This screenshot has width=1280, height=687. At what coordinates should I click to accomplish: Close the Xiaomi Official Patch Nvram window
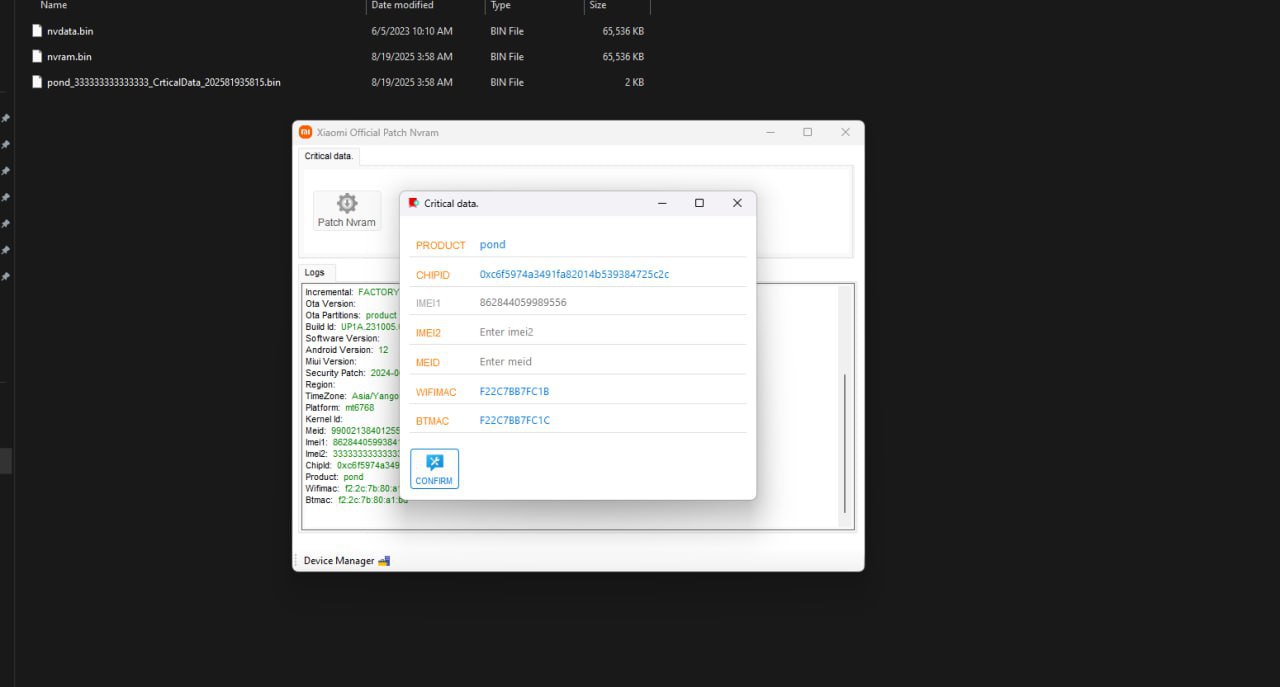[x=845, y=132]
